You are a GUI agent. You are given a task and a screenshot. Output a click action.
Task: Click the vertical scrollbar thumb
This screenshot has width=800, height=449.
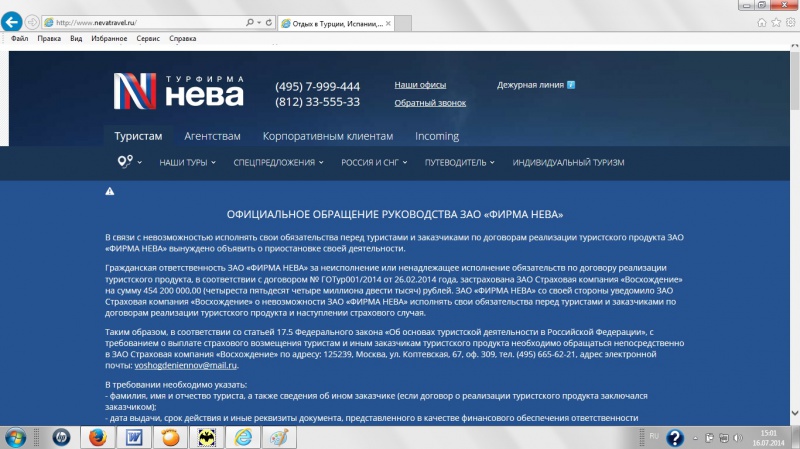click(x=794, y=80)
